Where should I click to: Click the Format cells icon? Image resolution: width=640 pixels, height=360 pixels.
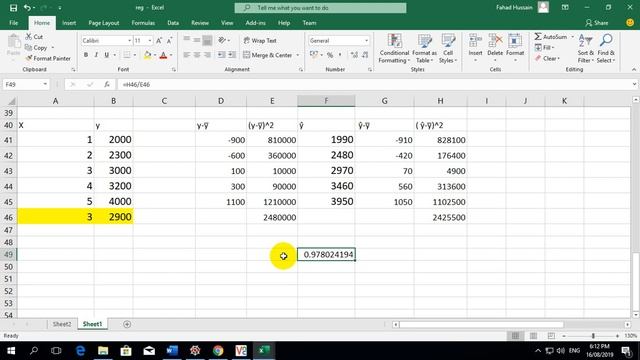point(515,41)
